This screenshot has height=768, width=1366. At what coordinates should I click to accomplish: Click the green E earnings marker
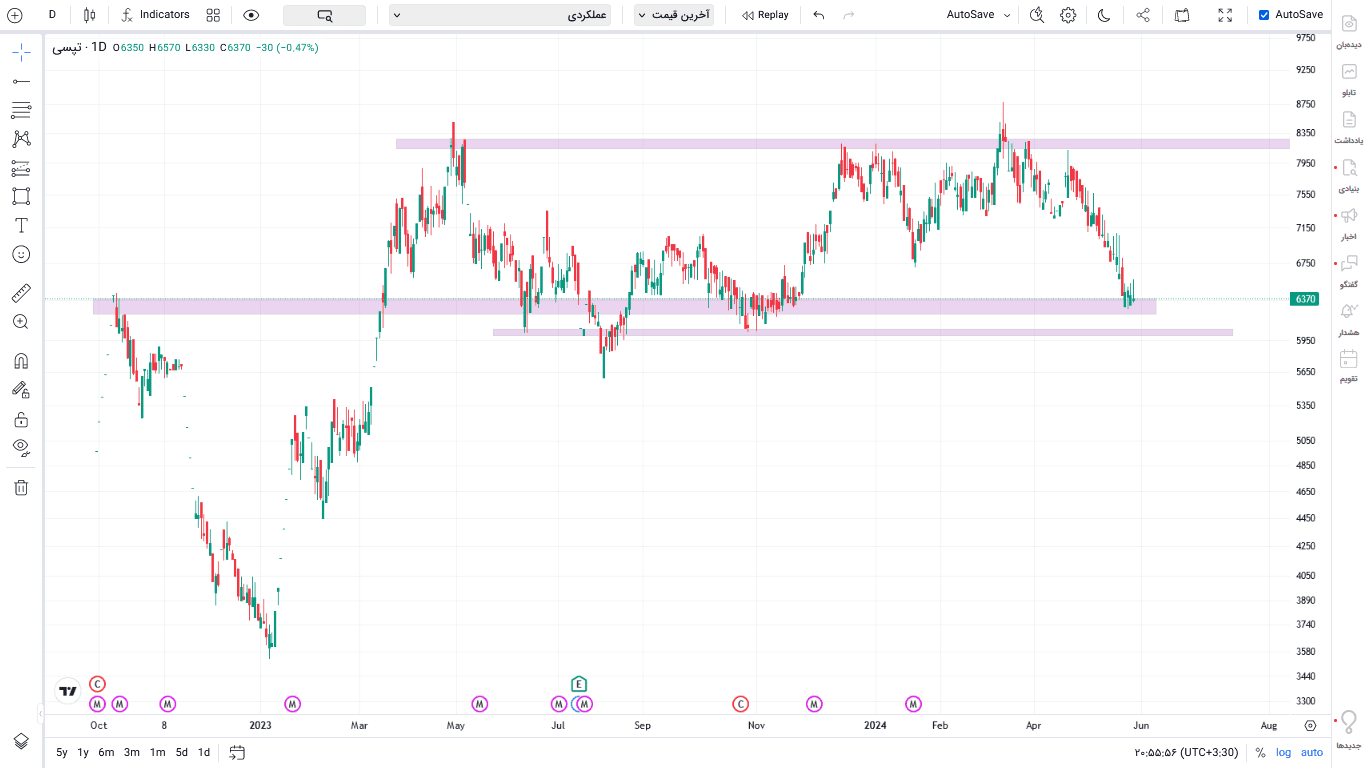(x=578, y=684)
